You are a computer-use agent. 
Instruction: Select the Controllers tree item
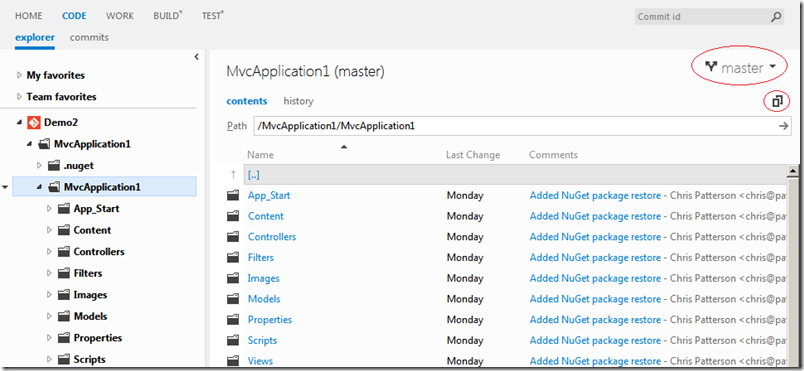99,252
